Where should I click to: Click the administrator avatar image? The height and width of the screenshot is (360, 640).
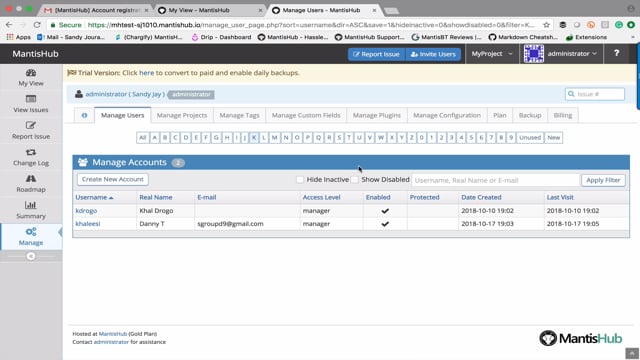[533, 53]
